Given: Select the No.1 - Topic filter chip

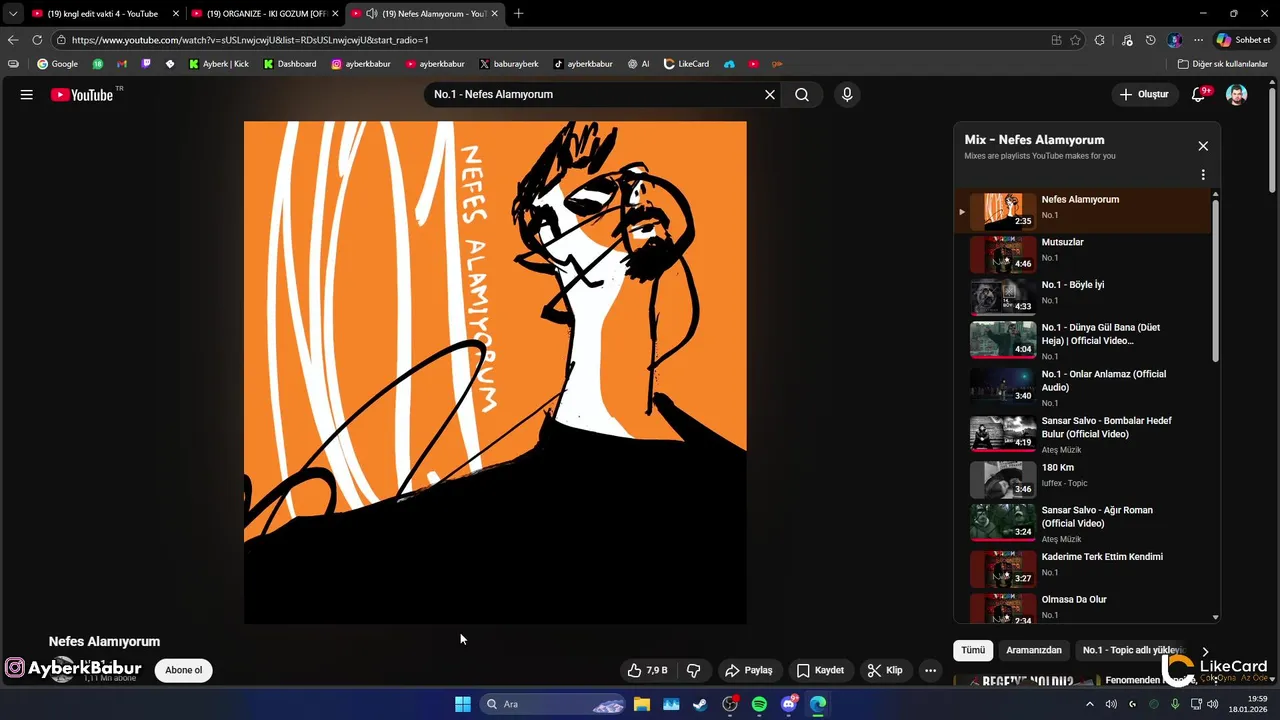Looking at the screenshot, I should pyautogui.click(x=1132, y=650).
